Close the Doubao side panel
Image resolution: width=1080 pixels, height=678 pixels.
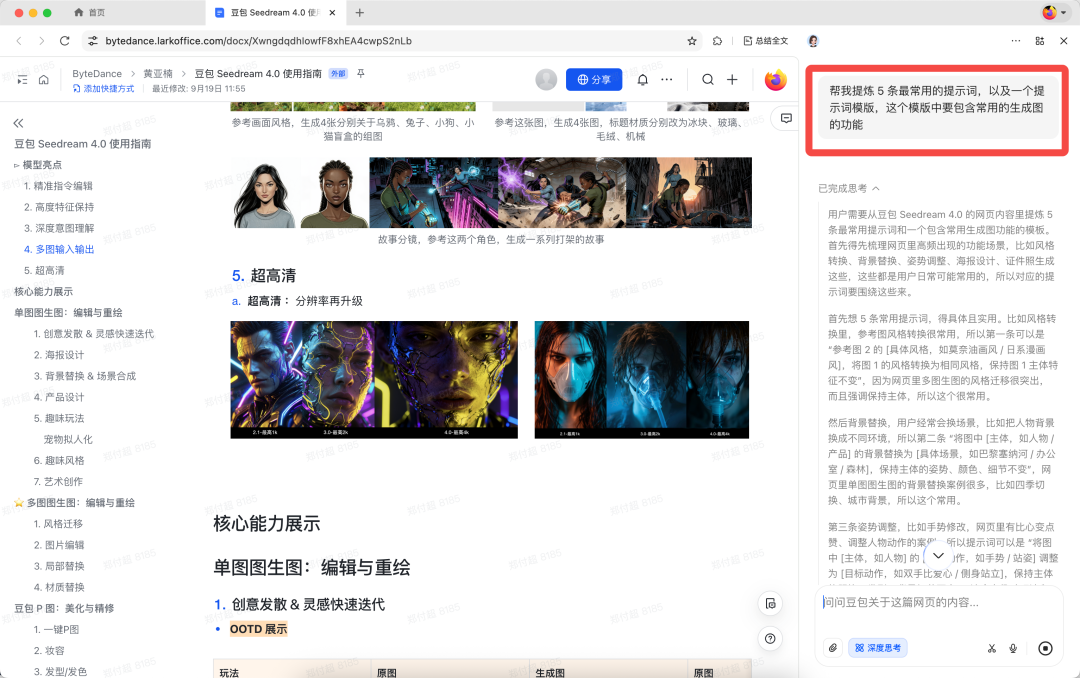tap(1063, 41)
